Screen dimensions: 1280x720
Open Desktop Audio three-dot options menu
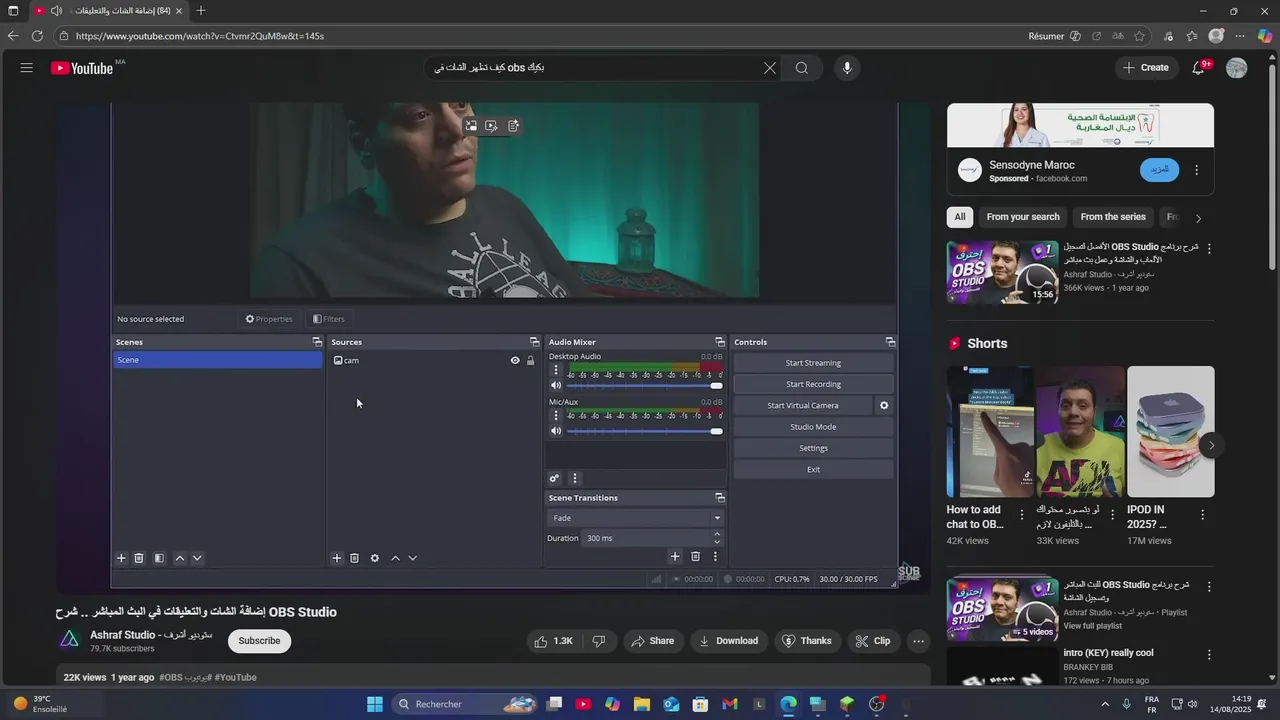tap(556, 371)
